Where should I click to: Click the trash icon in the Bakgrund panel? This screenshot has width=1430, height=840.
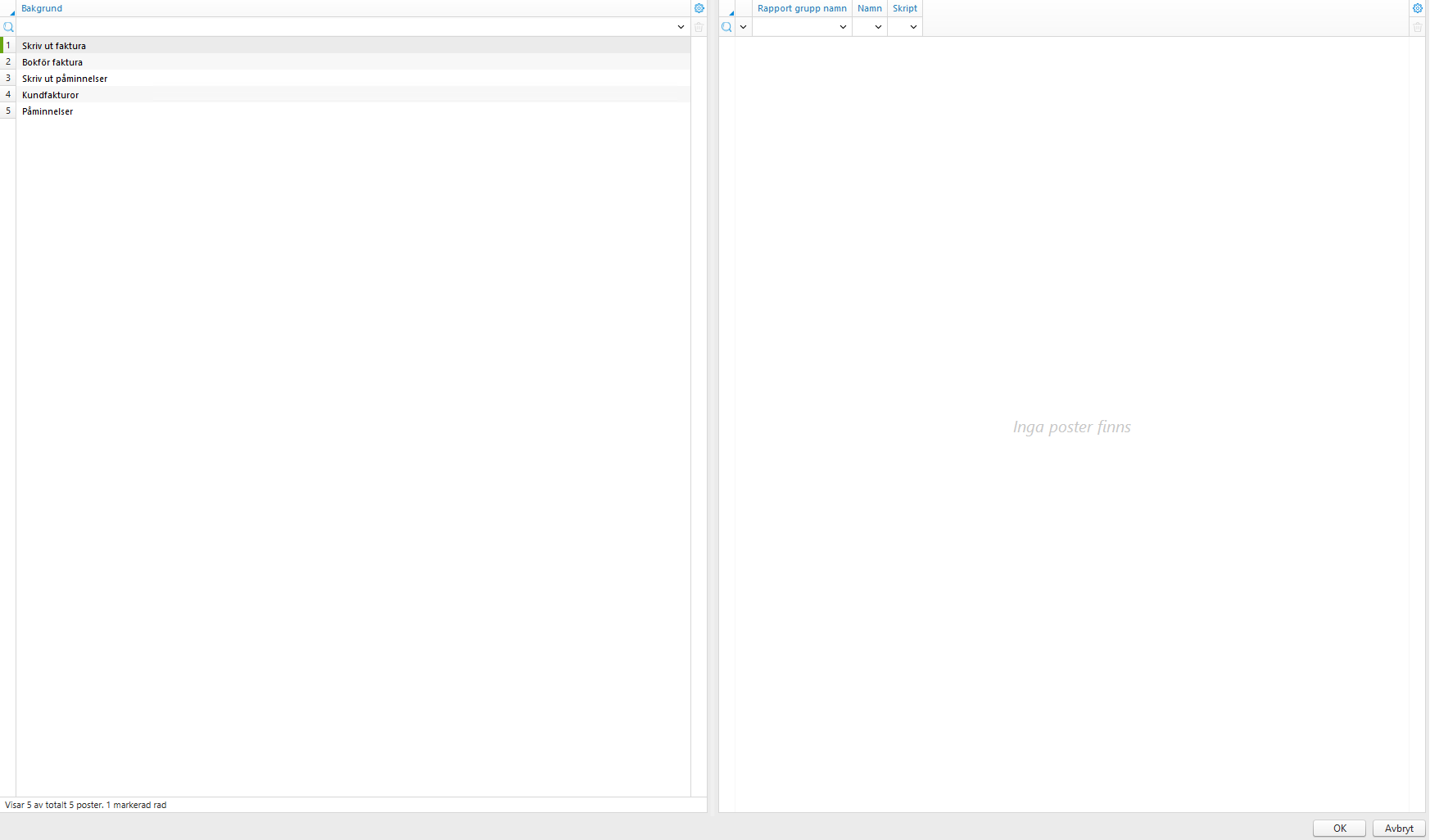699,27
